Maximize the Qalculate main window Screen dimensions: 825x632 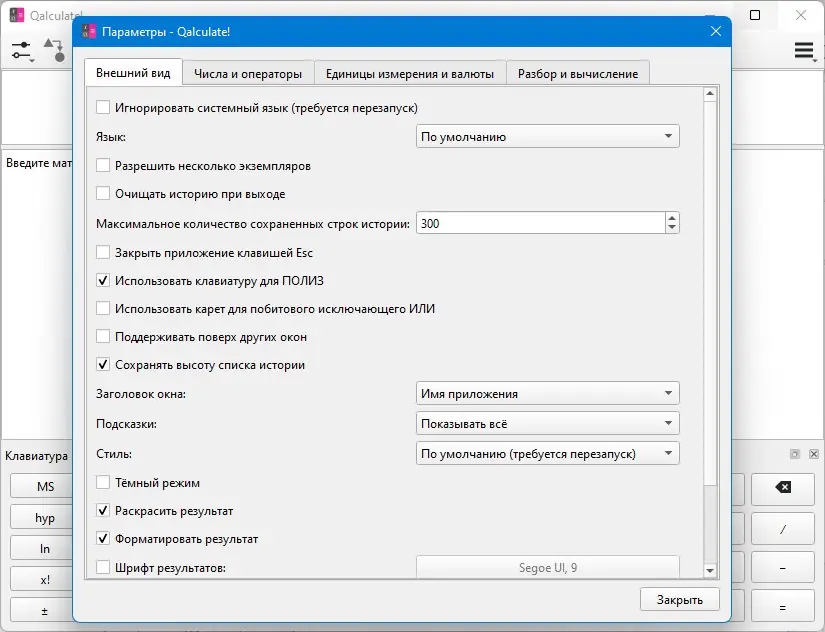point(755,15)
